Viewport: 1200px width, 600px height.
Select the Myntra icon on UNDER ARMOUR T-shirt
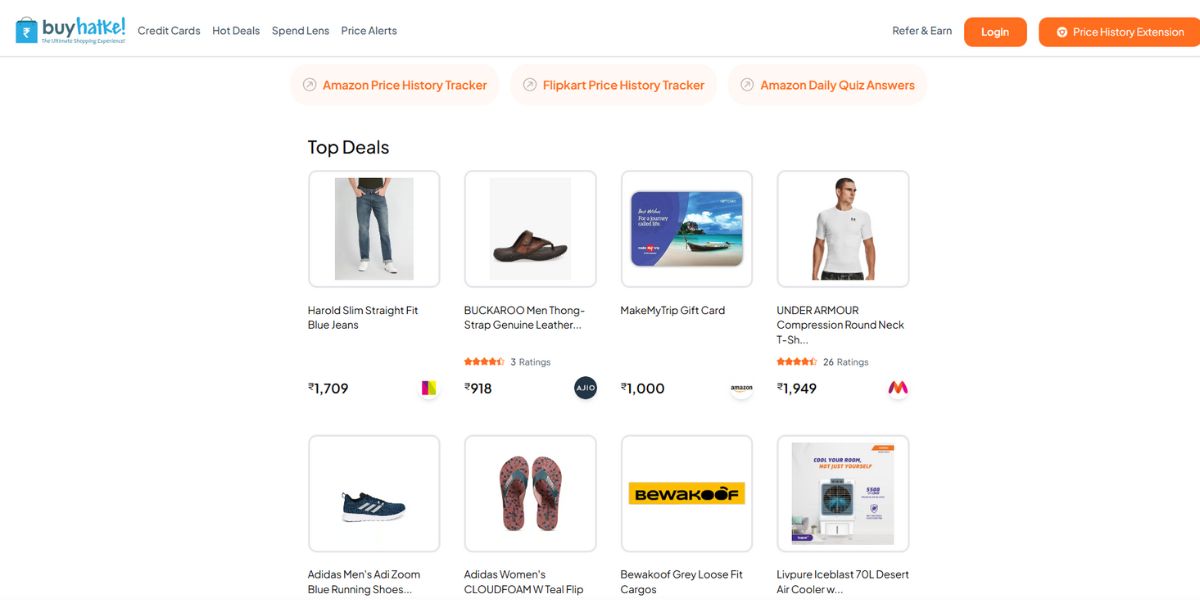(897, 388)
